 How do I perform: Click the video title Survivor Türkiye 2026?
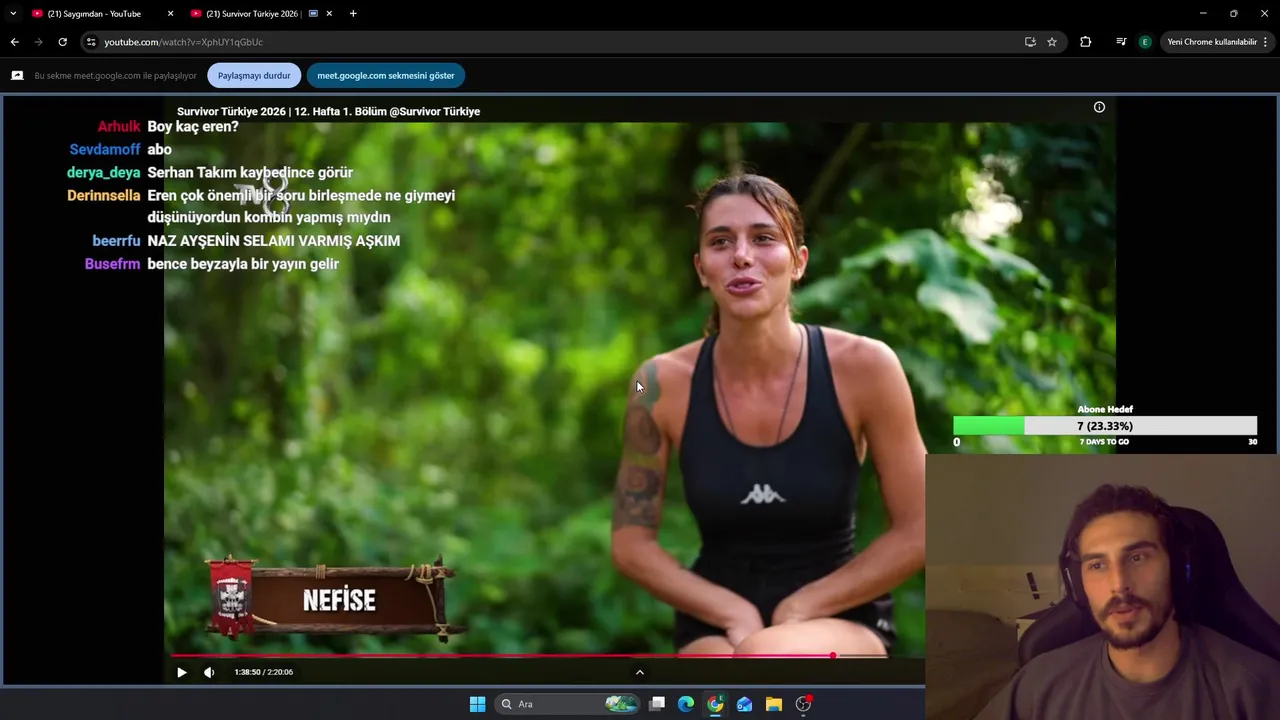pos(328,111)
